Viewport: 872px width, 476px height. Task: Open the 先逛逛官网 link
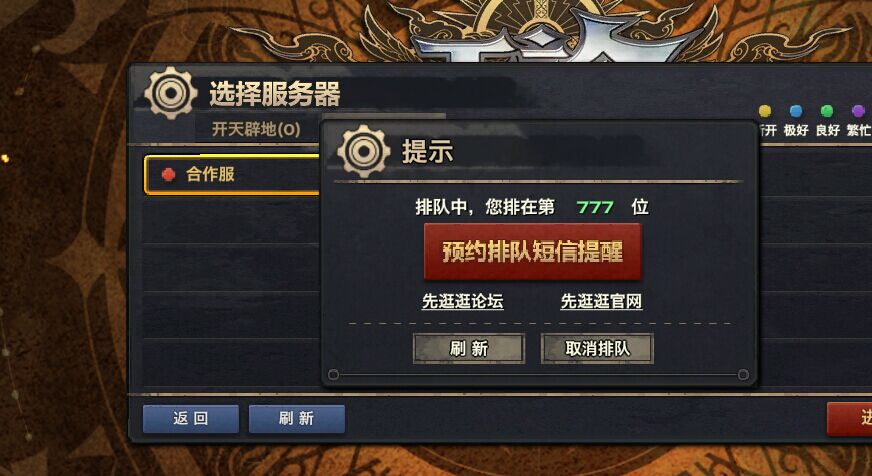601,301
